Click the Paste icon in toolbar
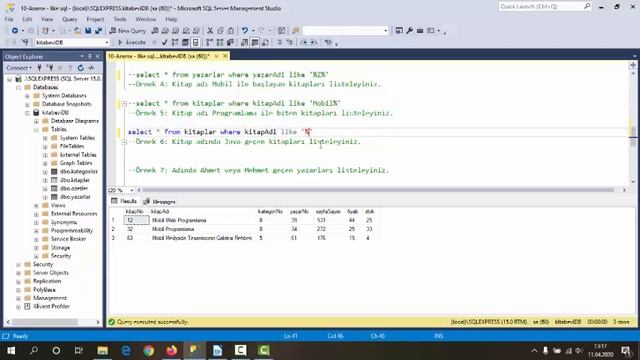This screenshot has height=360, width=640. click(x=231, y=31)
